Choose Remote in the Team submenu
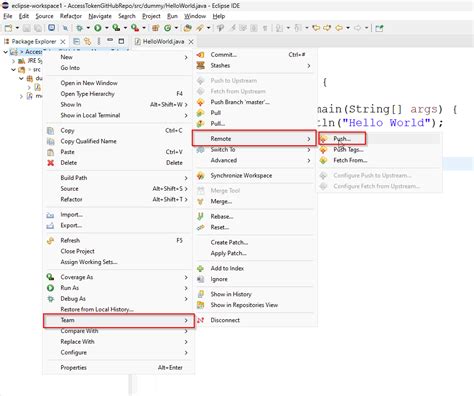Viewport: 474px width, 396px height. coord(254,138)
